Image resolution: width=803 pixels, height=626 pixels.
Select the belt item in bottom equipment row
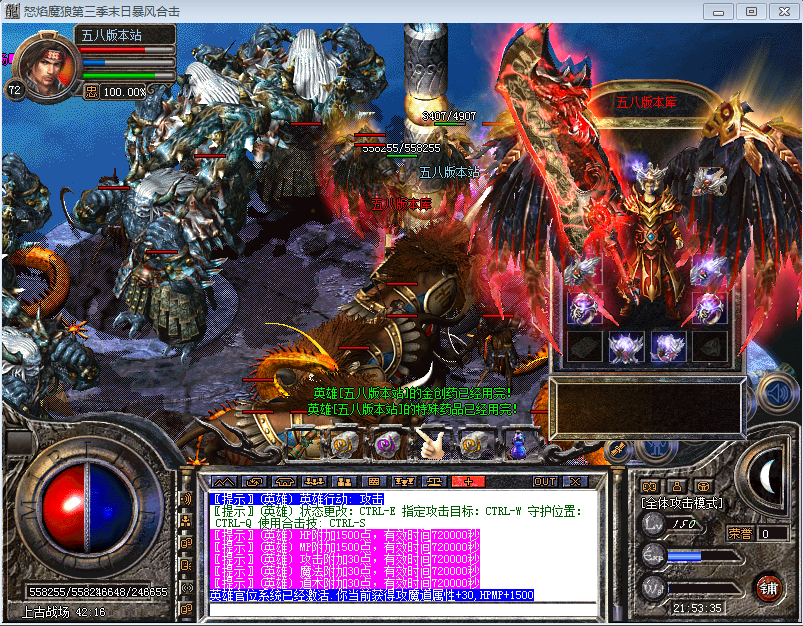point(626,347)
